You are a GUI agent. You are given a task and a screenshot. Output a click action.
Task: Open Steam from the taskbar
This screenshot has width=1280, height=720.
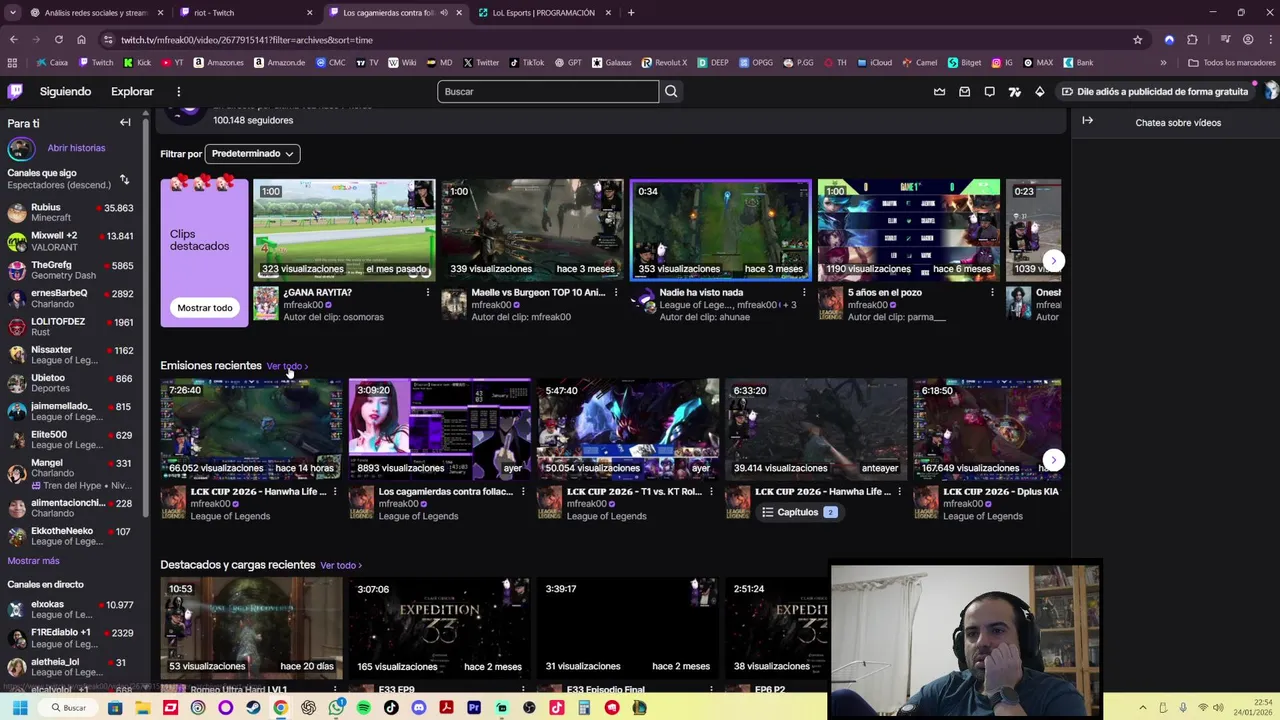click(253, 707)
